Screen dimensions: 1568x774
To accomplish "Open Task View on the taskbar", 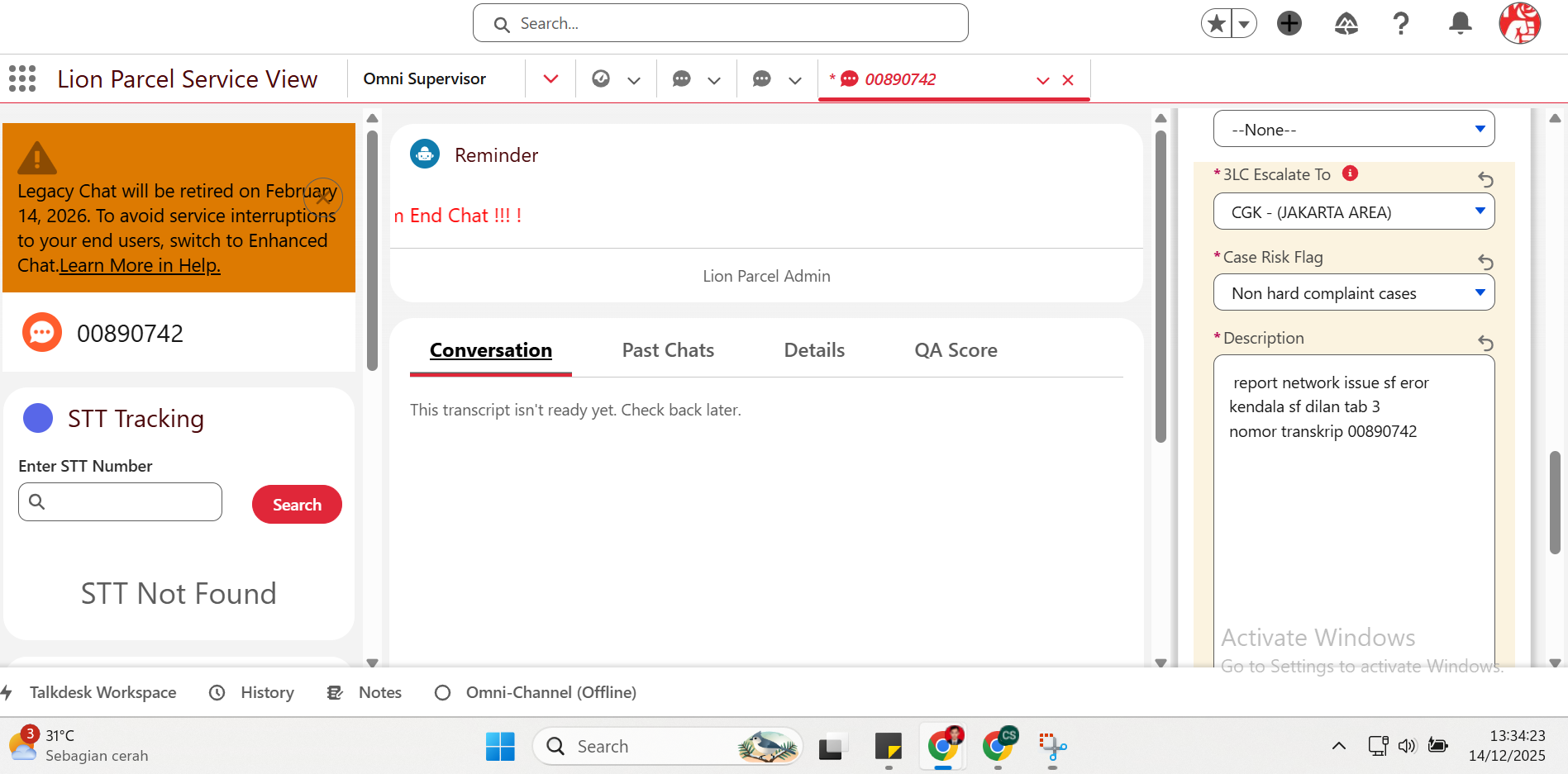I will (833, 746).
